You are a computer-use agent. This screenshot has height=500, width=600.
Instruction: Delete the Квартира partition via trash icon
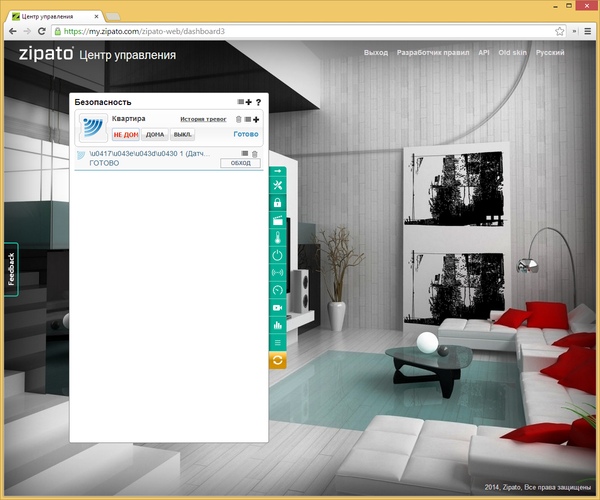[238, 119]
